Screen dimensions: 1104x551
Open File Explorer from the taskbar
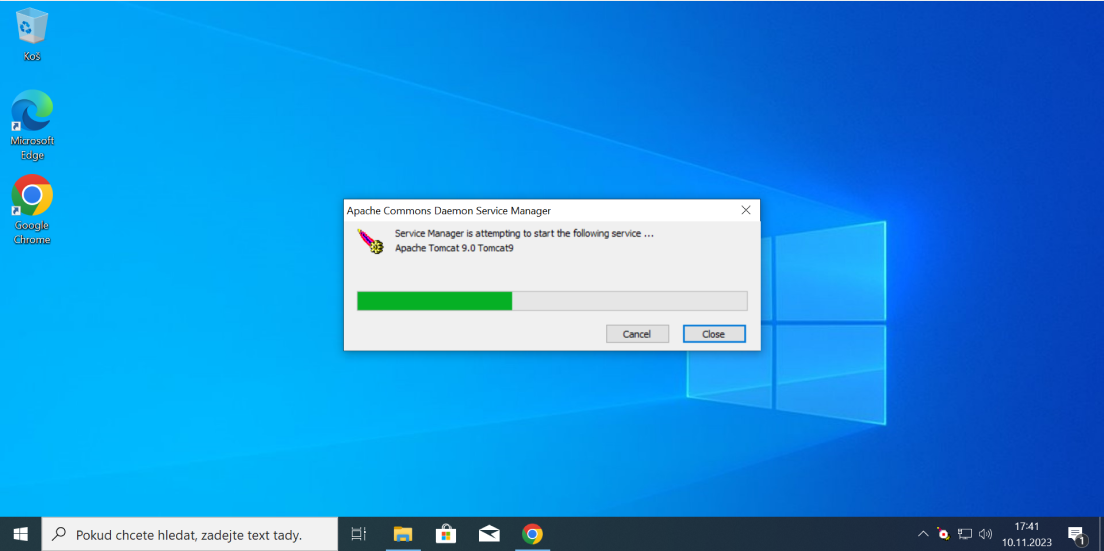tap(402, 534)
